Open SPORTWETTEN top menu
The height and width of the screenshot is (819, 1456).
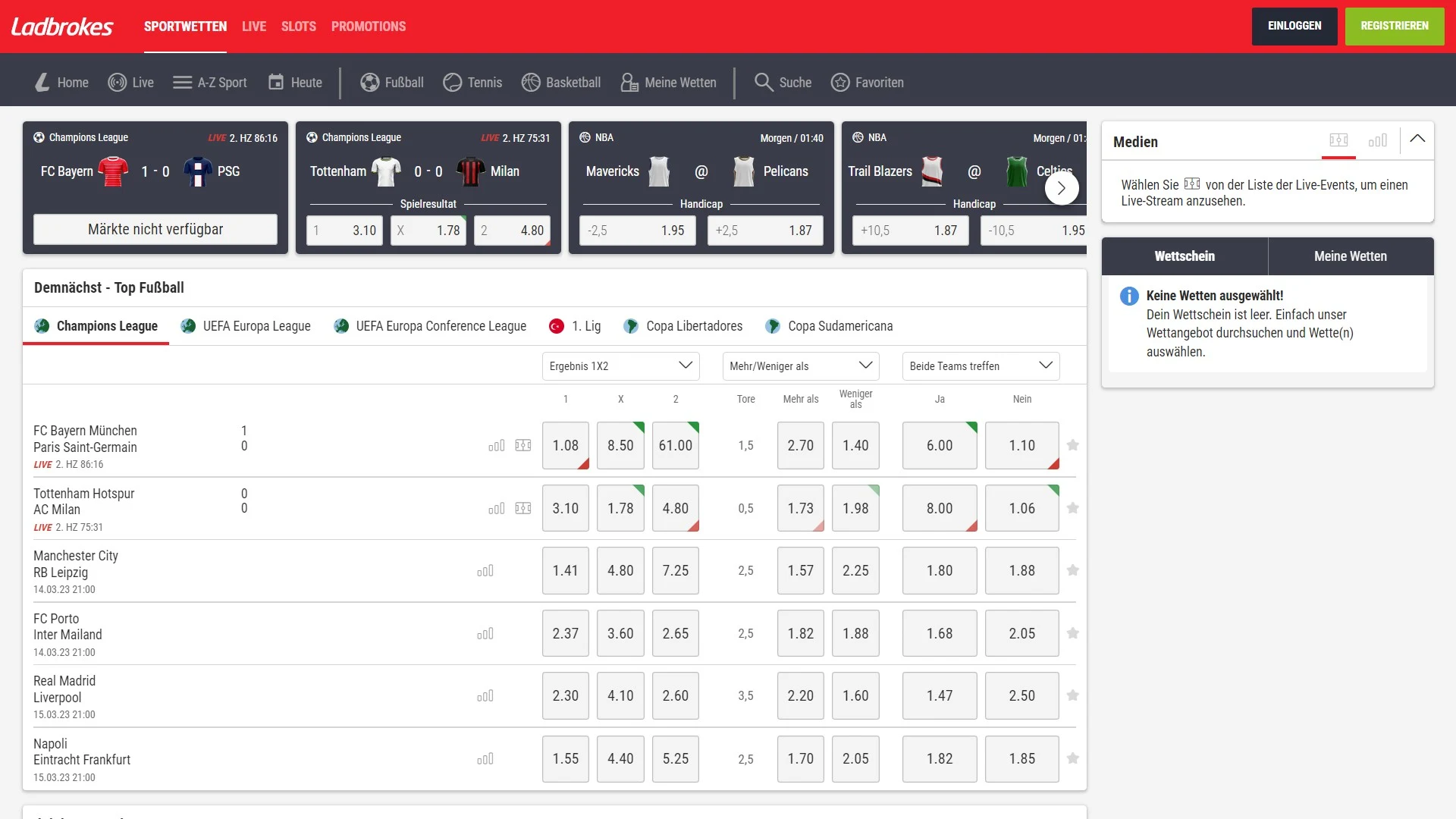(x=185, y=27)
